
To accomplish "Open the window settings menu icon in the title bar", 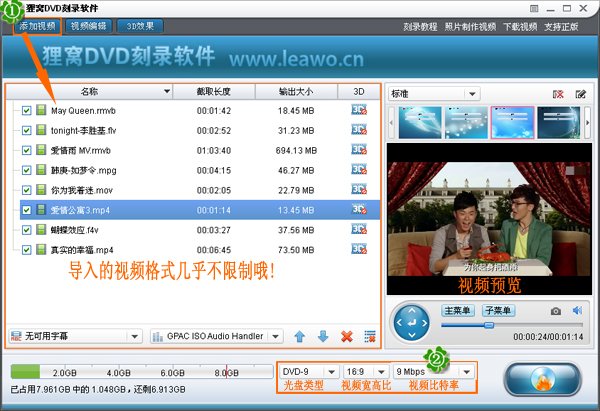I will (x=534, y=8).
